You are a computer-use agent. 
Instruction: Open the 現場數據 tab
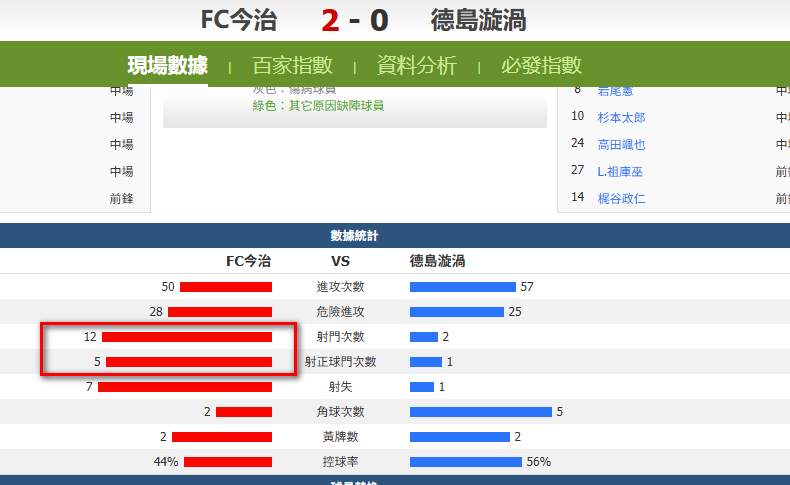[167, 66]
